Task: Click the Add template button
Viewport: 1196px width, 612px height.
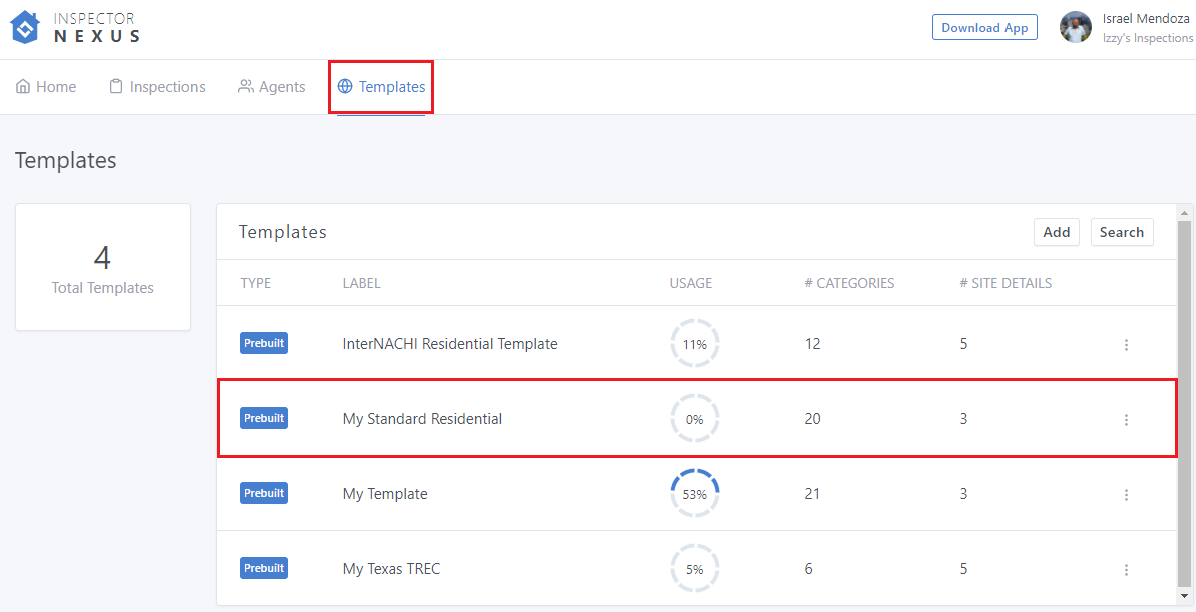Action: point(1056,232)
